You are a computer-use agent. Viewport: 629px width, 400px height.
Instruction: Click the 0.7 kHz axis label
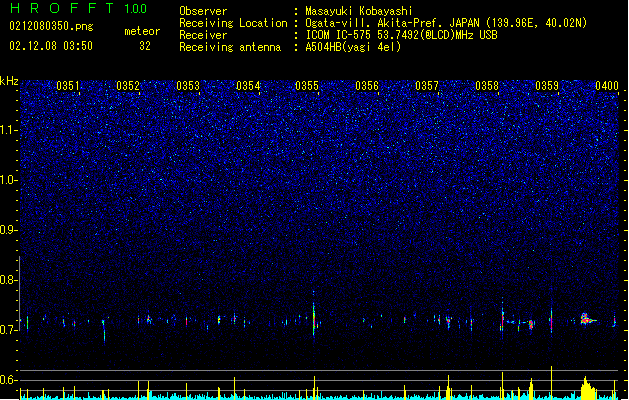(9, 330)
